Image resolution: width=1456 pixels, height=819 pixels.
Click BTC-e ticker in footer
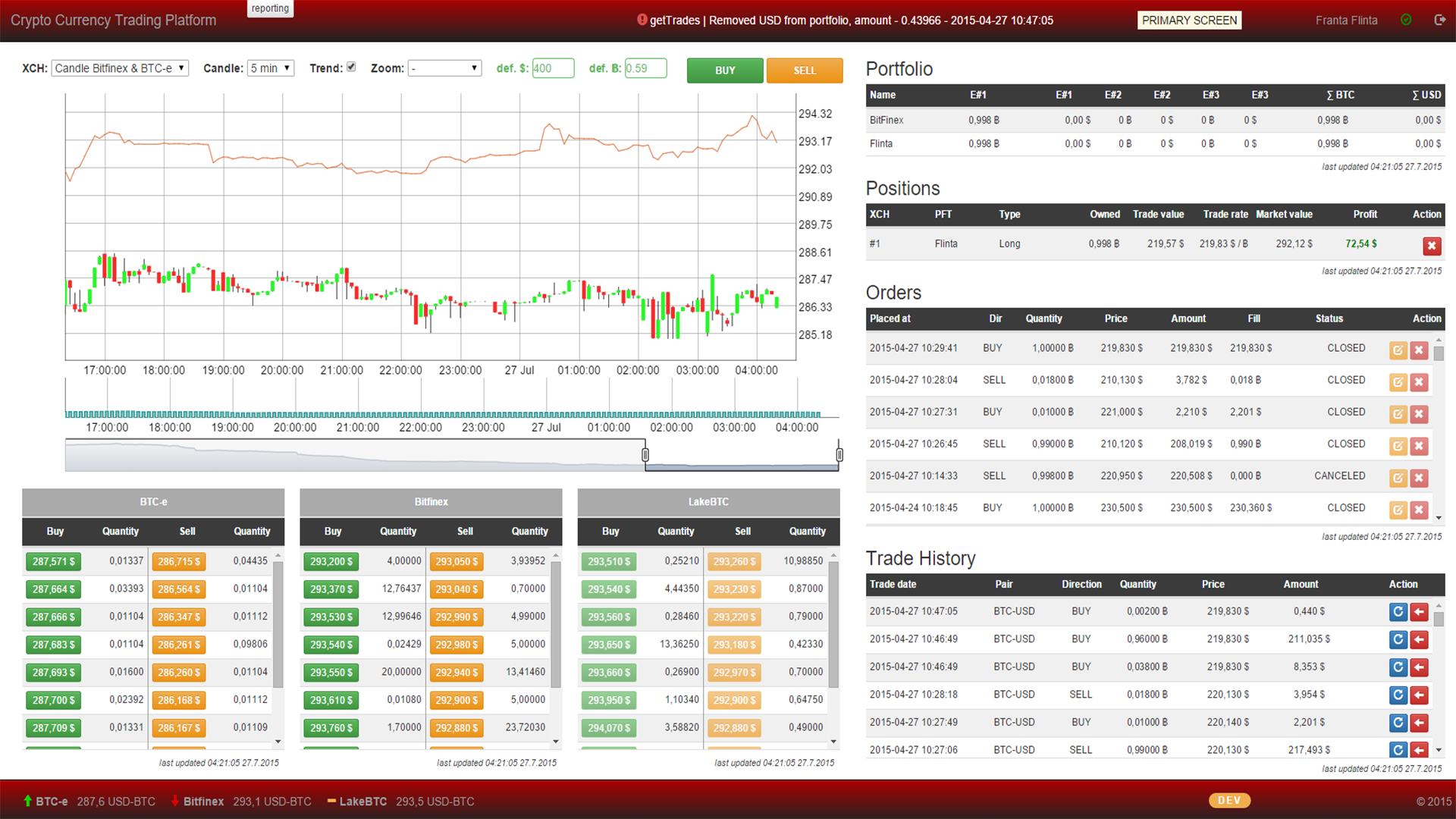89,802
